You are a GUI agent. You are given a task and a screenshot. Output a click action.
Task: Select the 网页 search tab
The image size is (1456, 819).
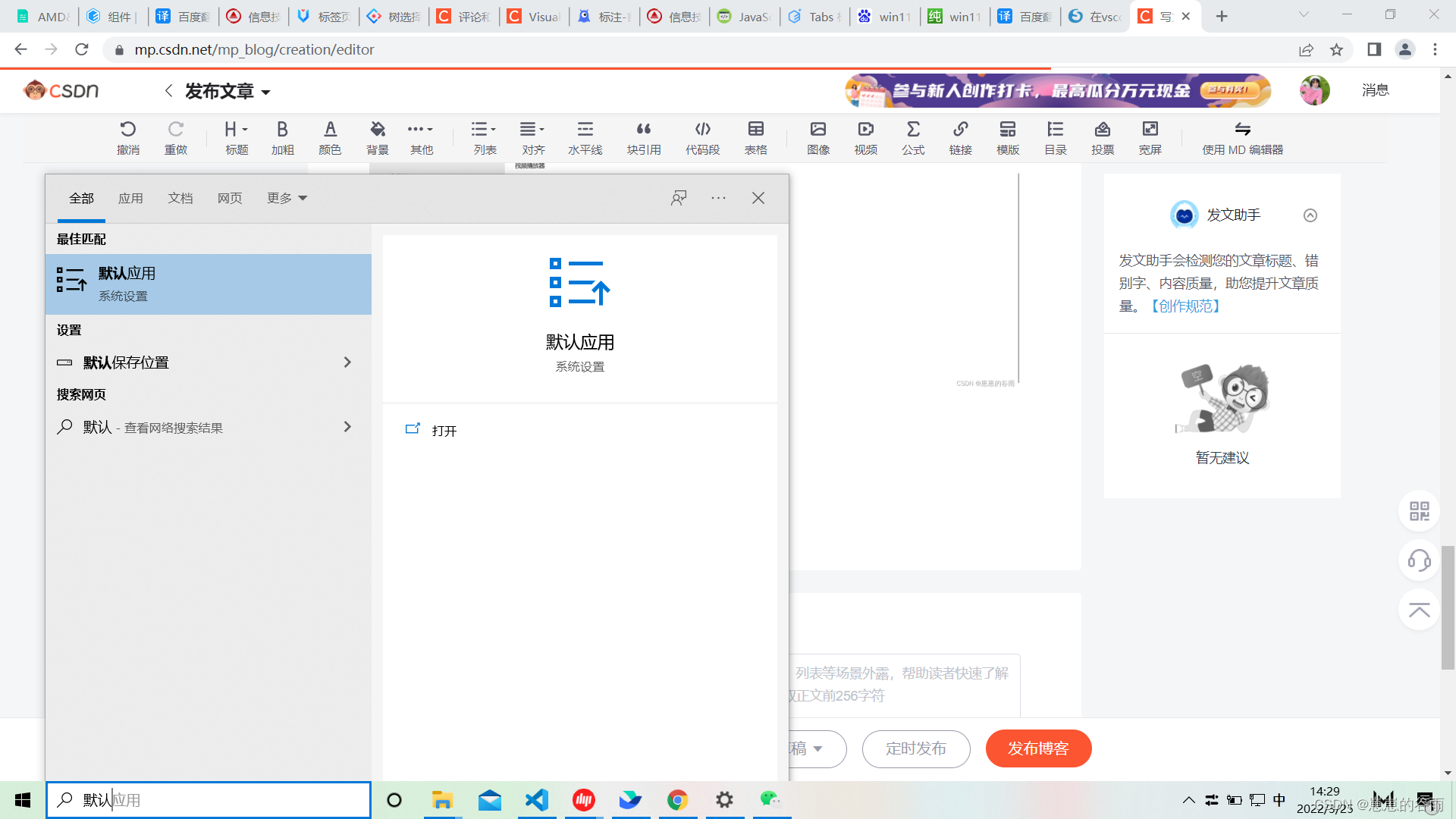coord(230,198)
